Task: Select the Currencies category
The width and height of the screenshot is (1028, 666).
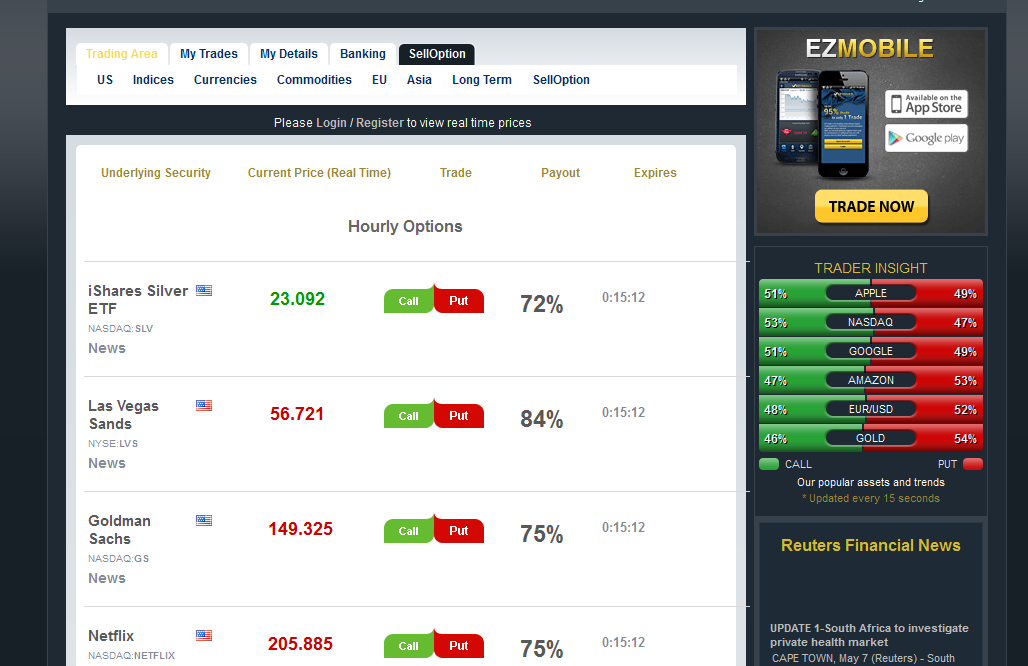Action: click(x=225, y=80)
